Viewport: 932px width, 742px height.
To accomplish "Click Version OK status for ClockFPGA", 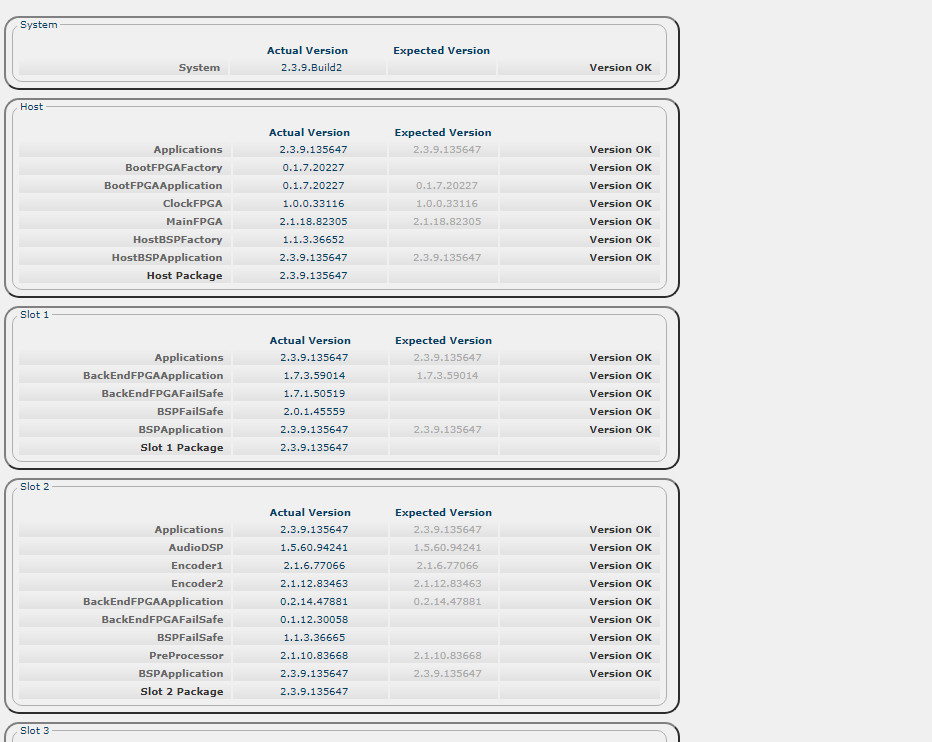I will (621, 203).
